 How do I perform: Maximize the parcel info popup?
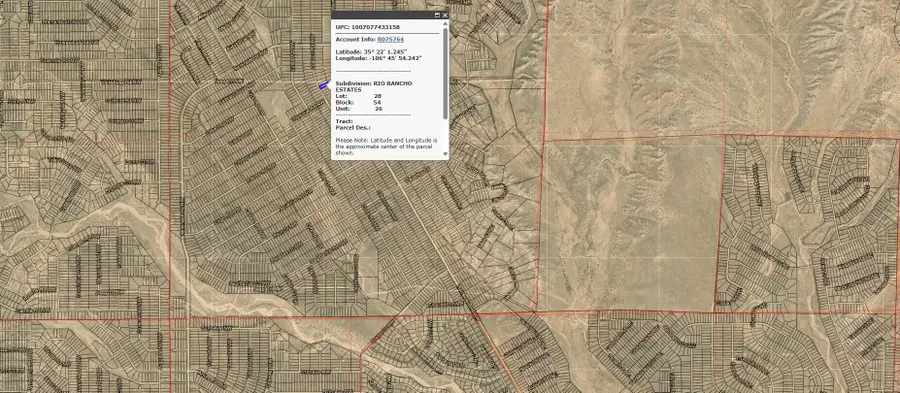(x=437, y=15)
